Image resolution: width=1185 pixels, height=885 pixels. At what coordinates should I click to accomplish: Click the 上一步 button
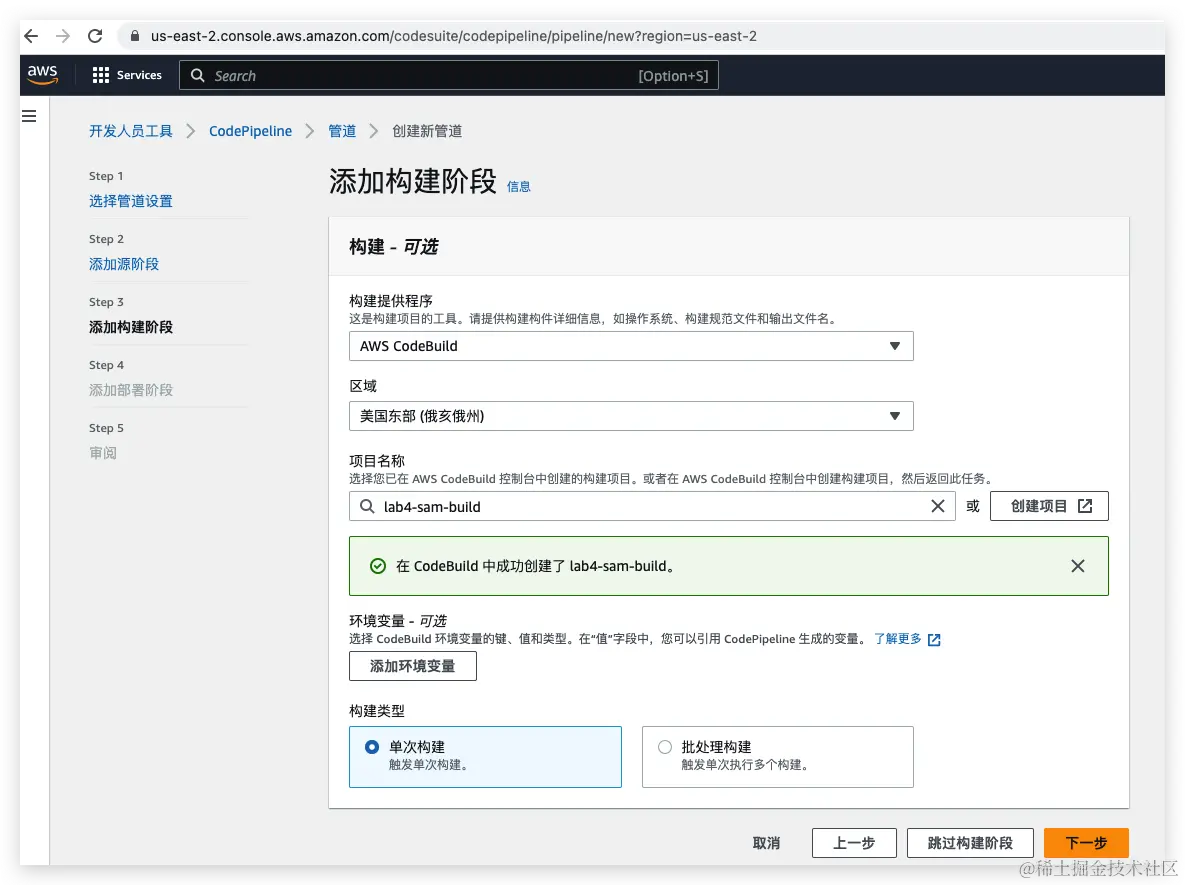click(854, 843)
